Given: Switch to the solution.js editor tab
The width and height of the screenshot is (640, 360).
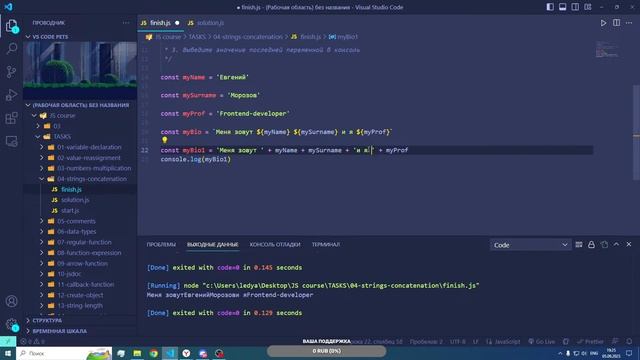Looking at the screenshot, I should (206, 23).
